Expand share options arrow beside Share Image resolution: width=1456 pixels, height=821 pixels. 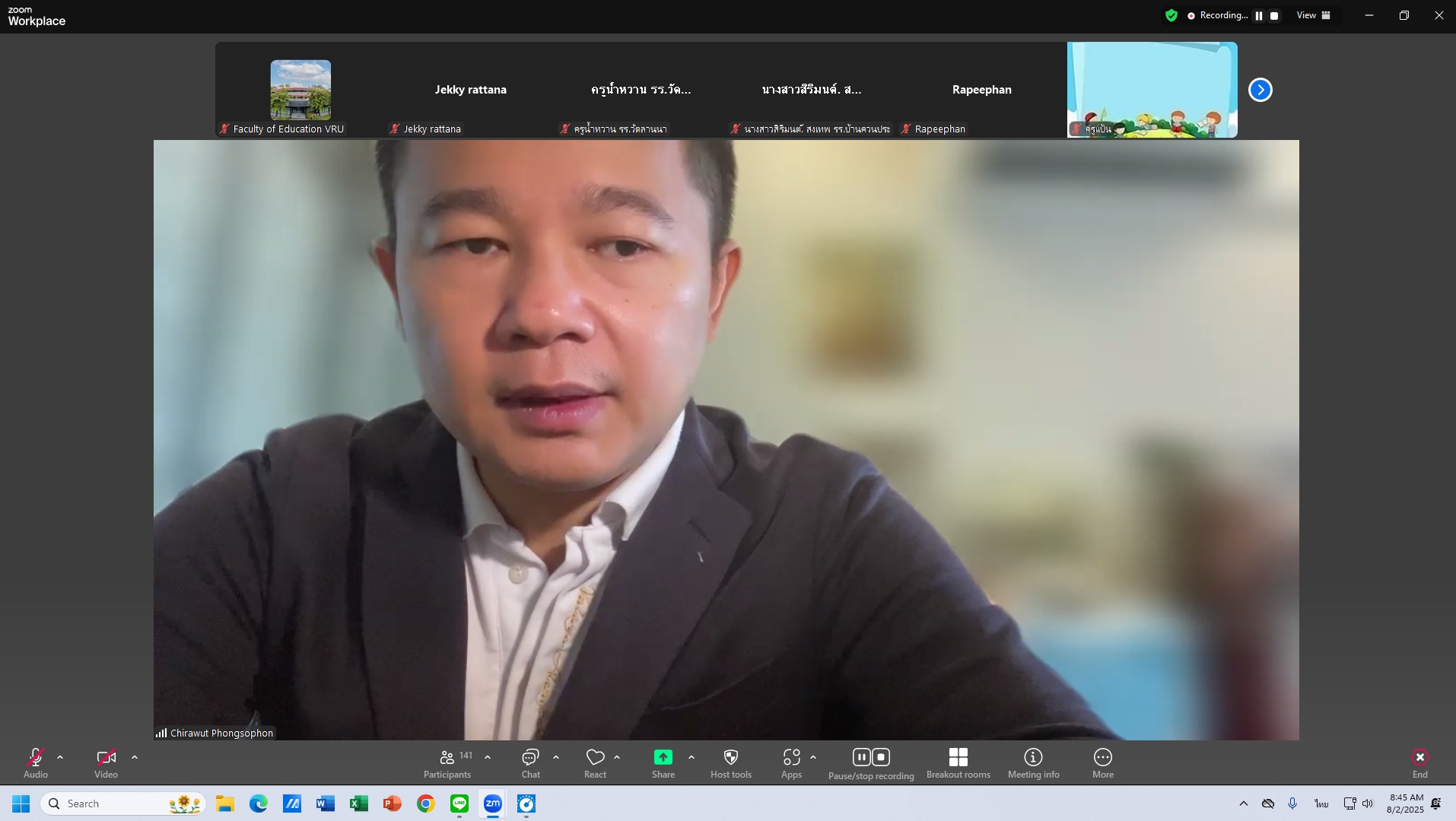[x=691, y=758]
